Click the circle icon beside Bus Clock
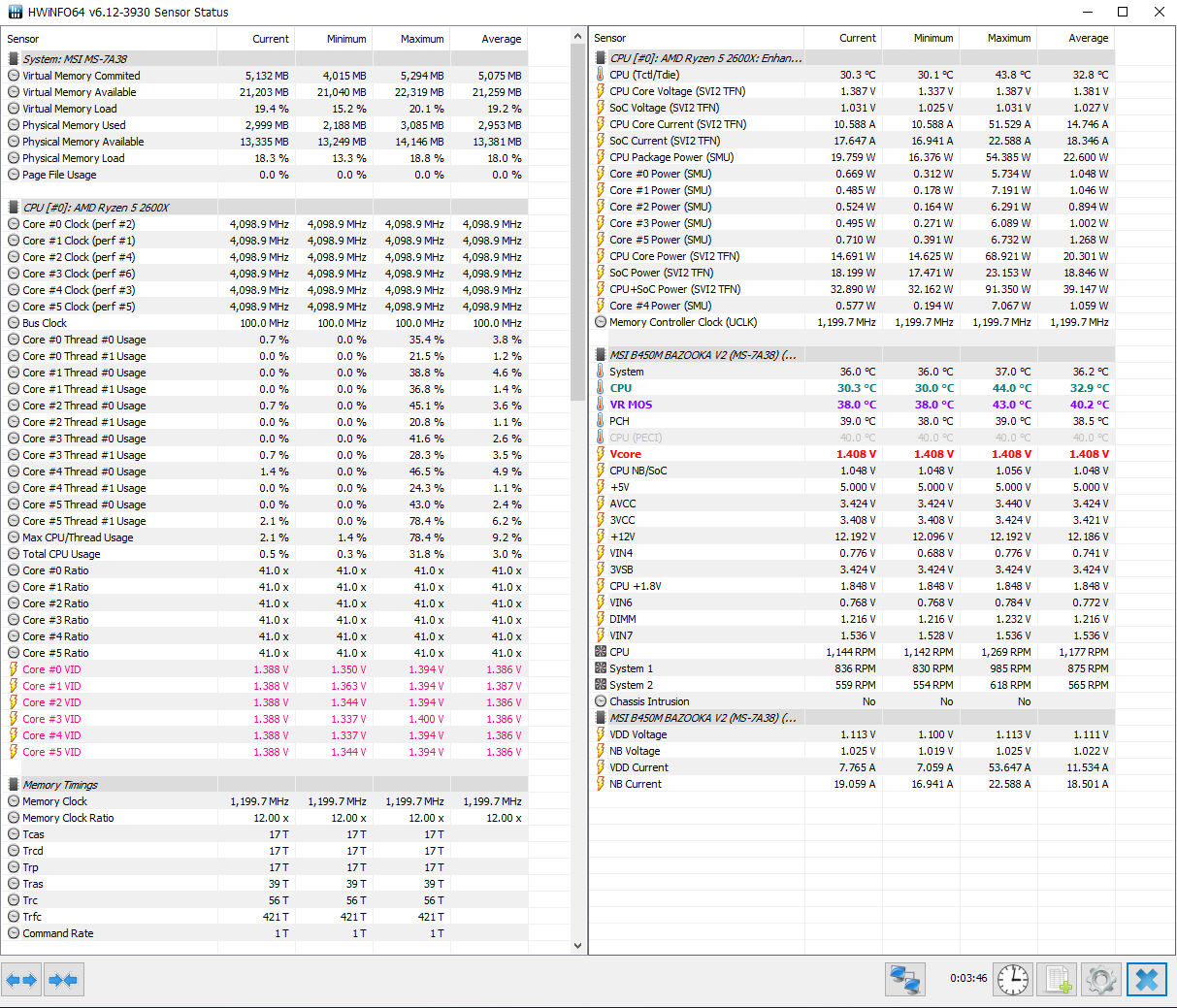 click(14, 323)
